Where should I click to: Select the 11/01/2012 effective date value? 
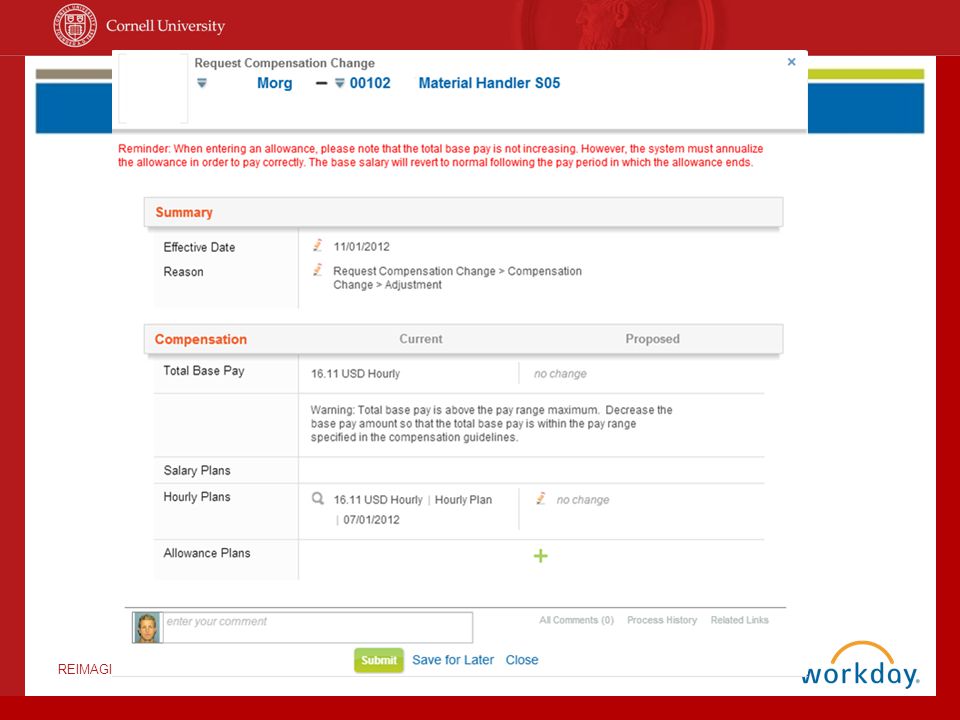361,247
